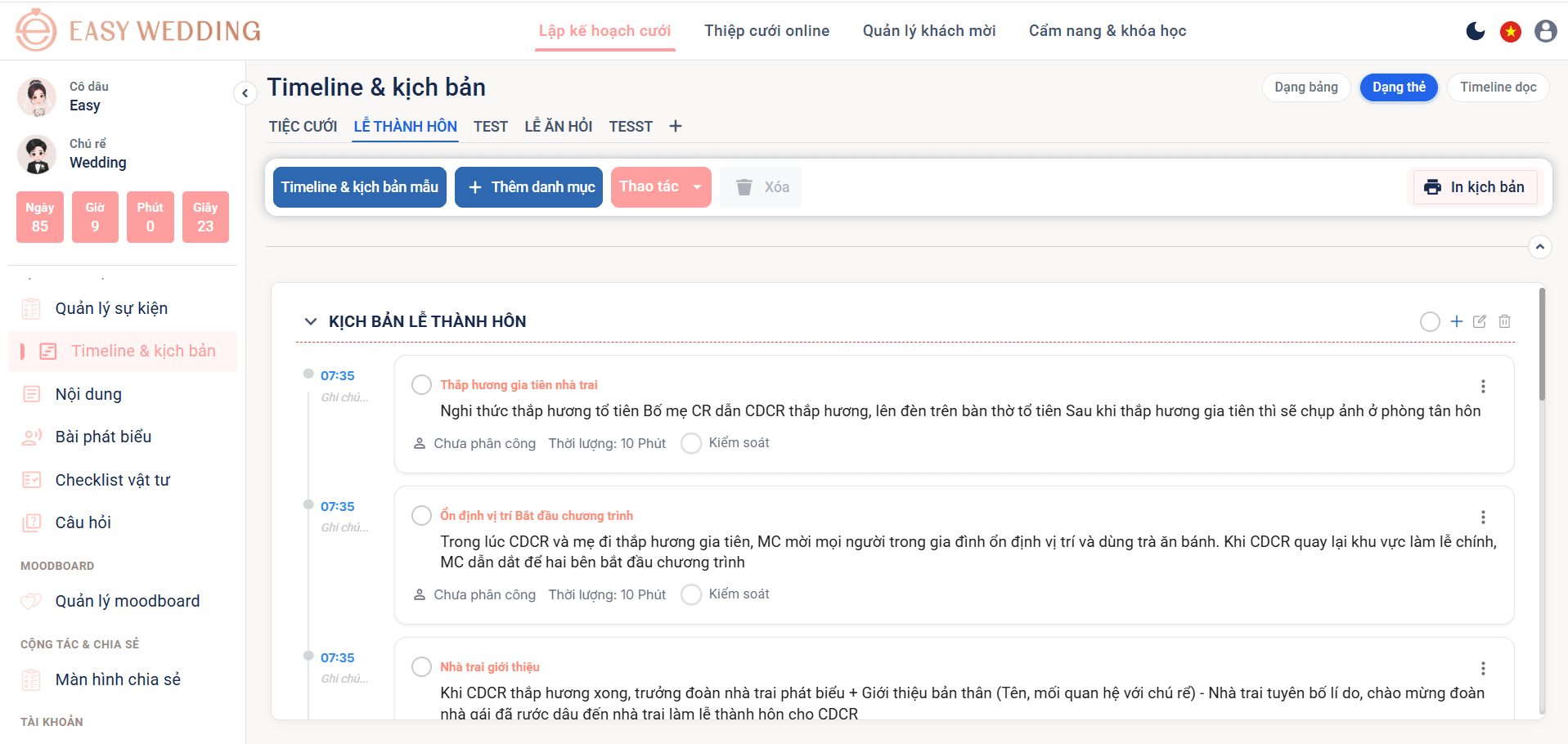This screenshot has width=1568, height=744.
Task: Open Quản lý khách mời menu
Action: (x=929, y=31)
